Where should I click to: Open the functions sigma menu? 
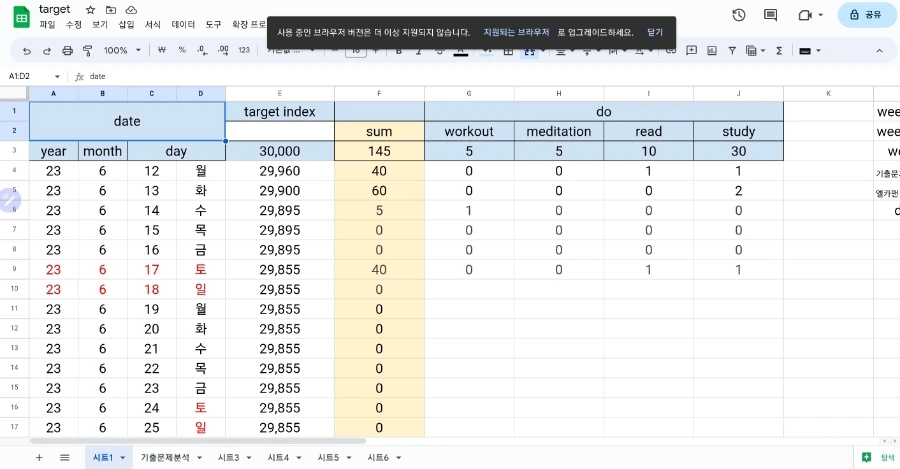pyautogui.click(x=779, y=51)
